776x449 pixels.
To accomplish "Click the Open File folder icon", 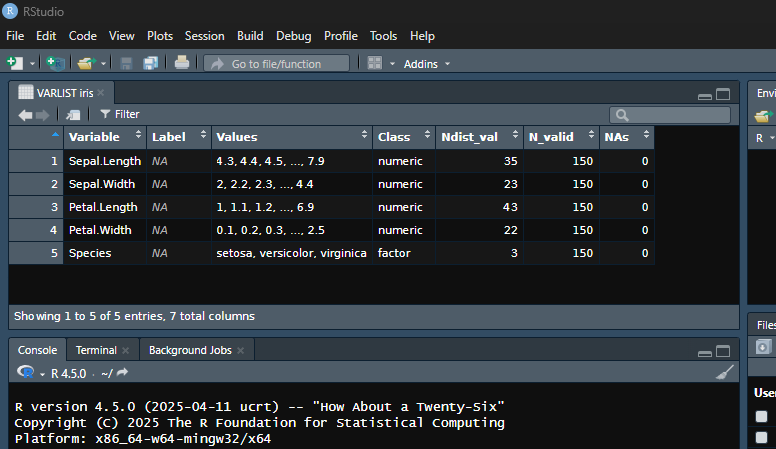I will click(85, 63).
